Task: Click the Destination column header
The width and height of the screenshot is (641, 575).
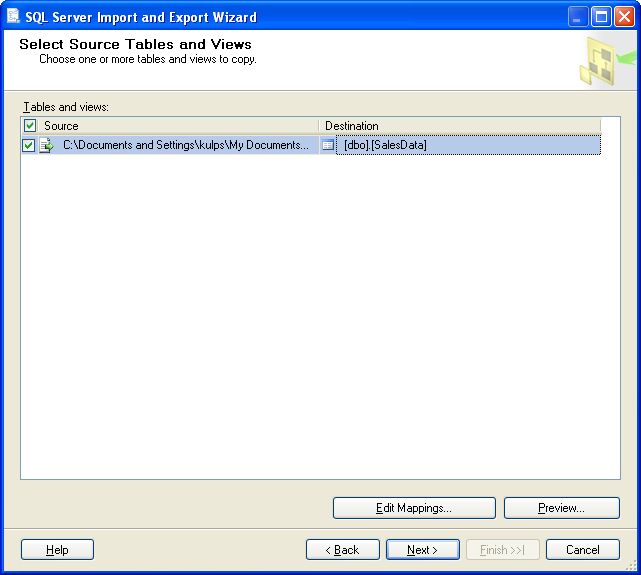Action: [459, 125]
